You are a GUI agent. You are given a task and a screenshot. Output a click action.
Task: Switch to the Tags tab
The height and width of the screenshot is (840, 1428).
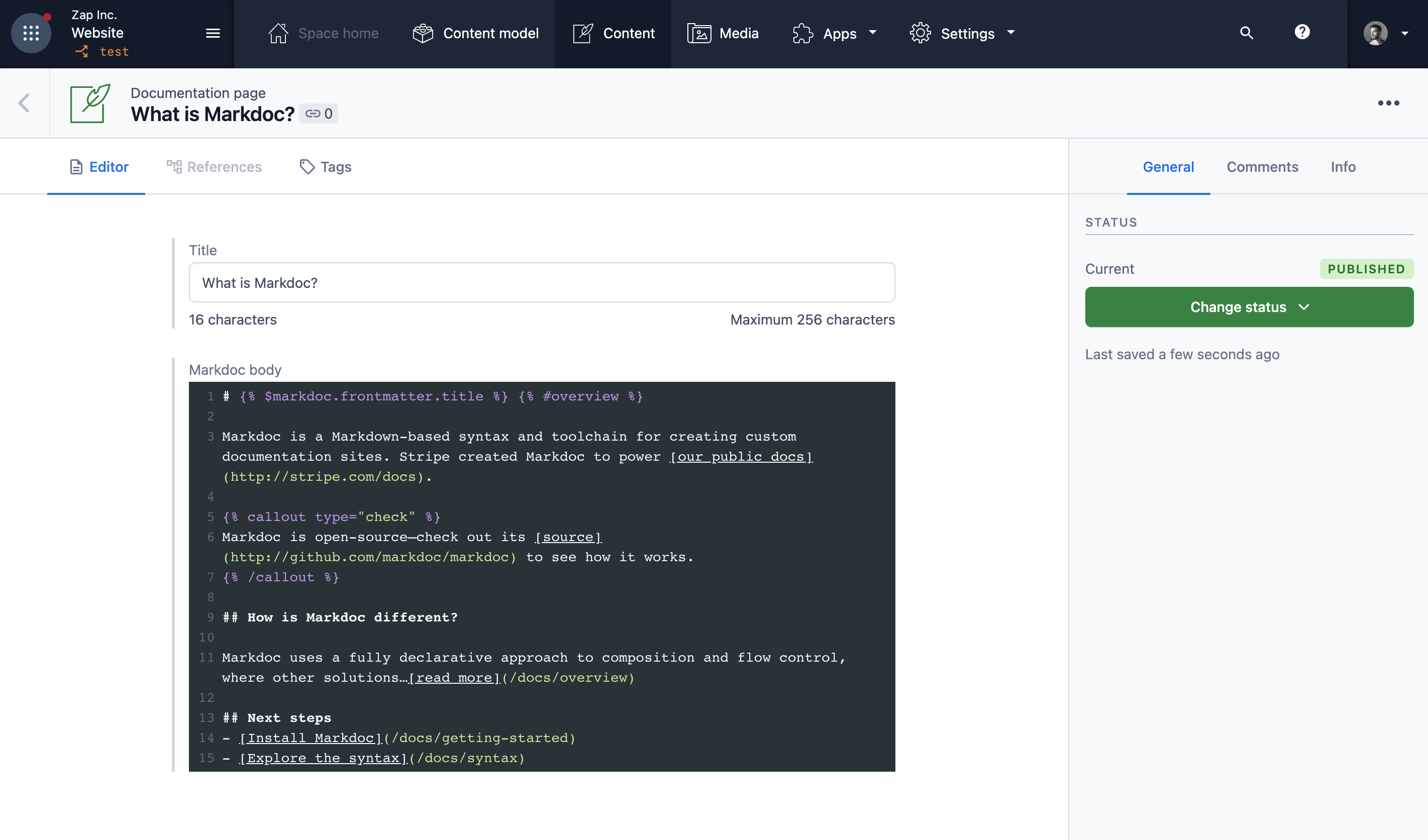pos(326,167)
